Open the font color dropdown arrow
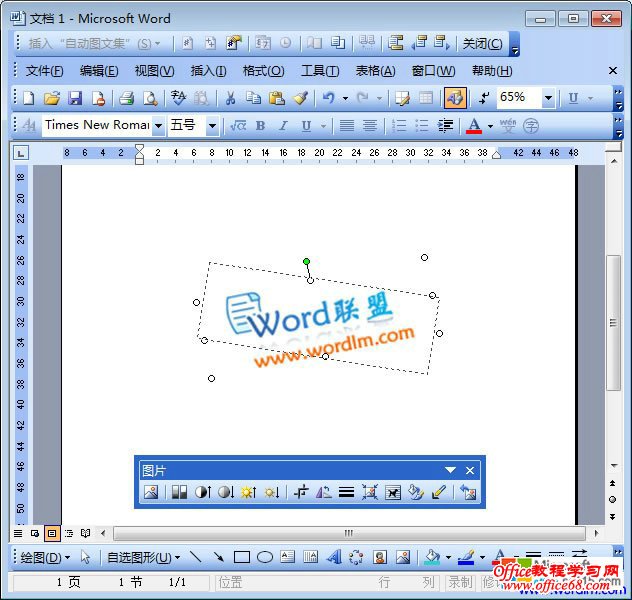Image resolution: width=632 pixels, height=600 pixels. 491,126
